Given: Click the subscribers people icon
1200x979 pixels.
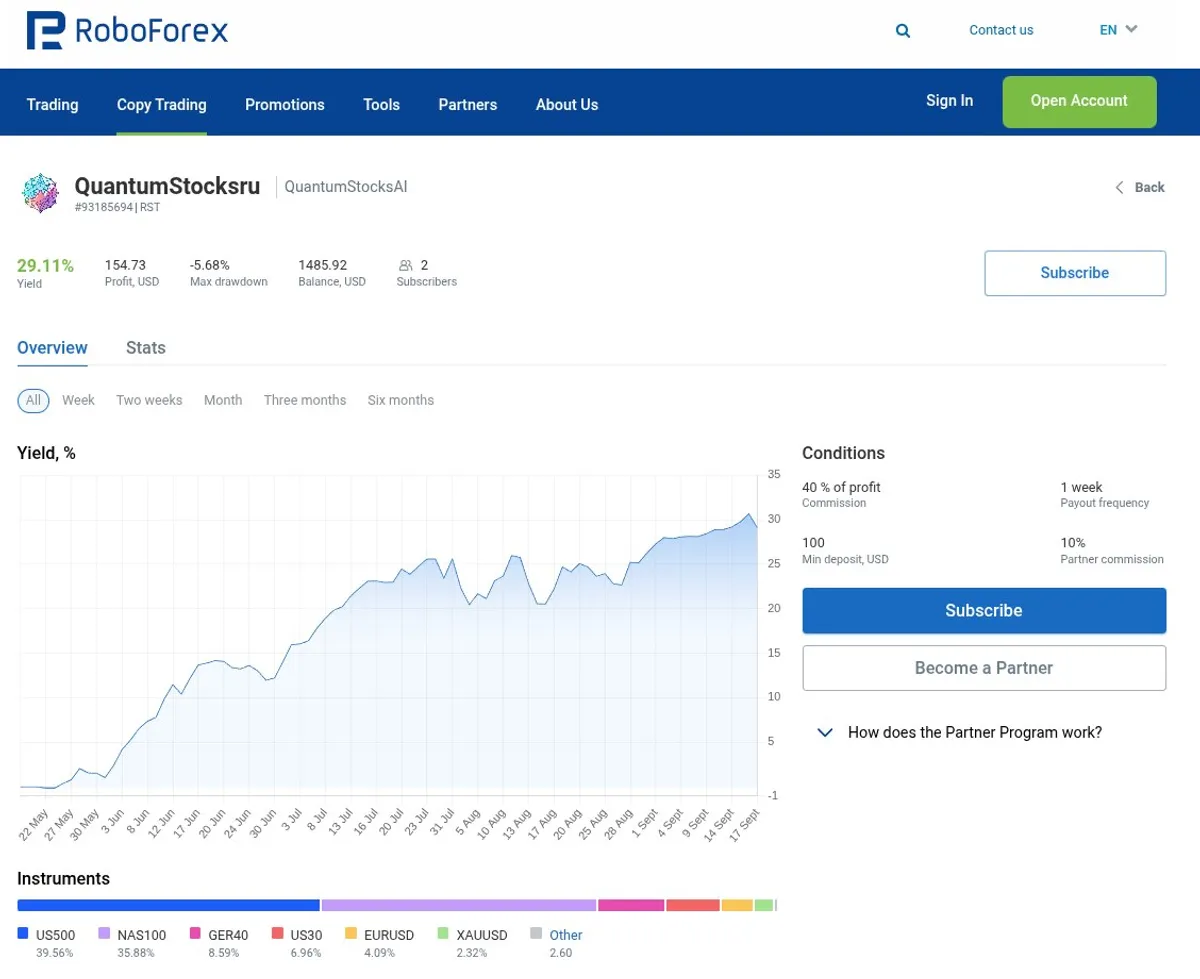Looking at the screenshot, I should coord(406,266).
